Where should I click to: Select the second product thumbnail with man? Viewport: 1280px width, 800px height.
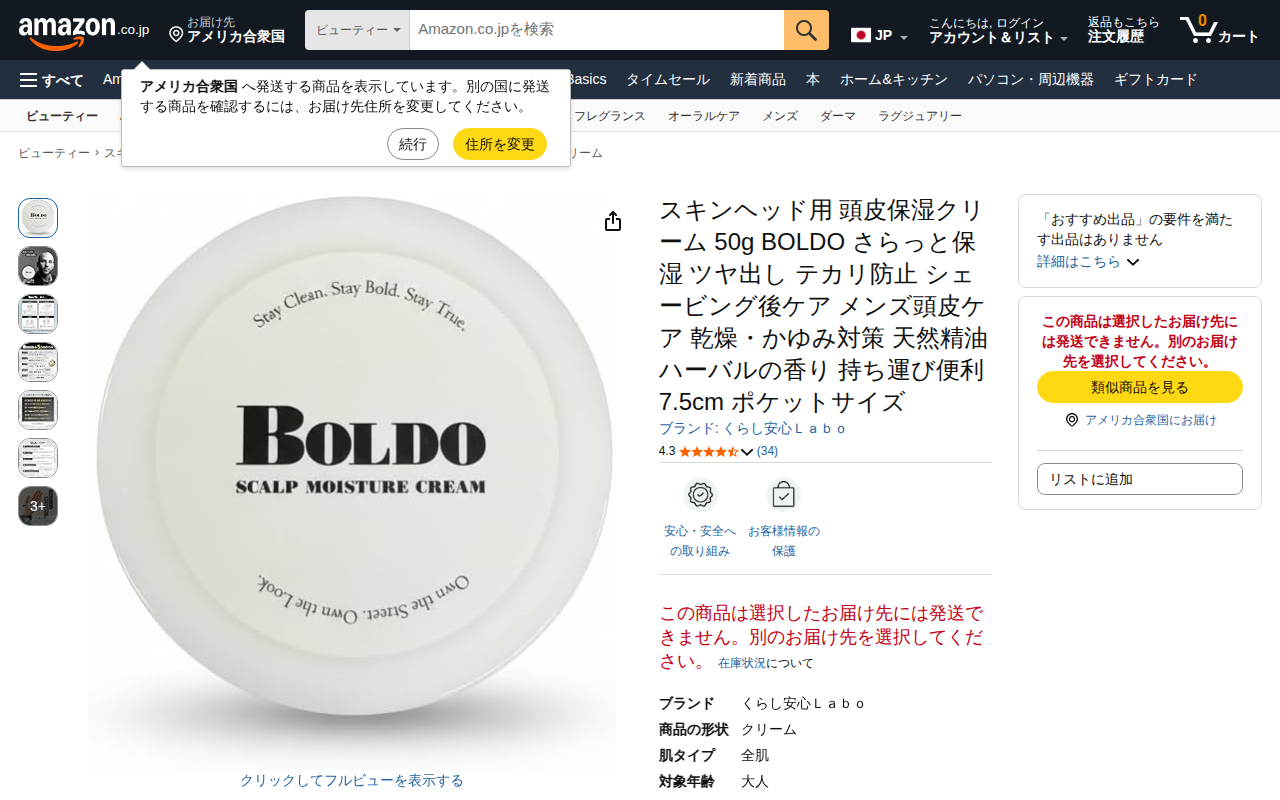coord(38,266)
